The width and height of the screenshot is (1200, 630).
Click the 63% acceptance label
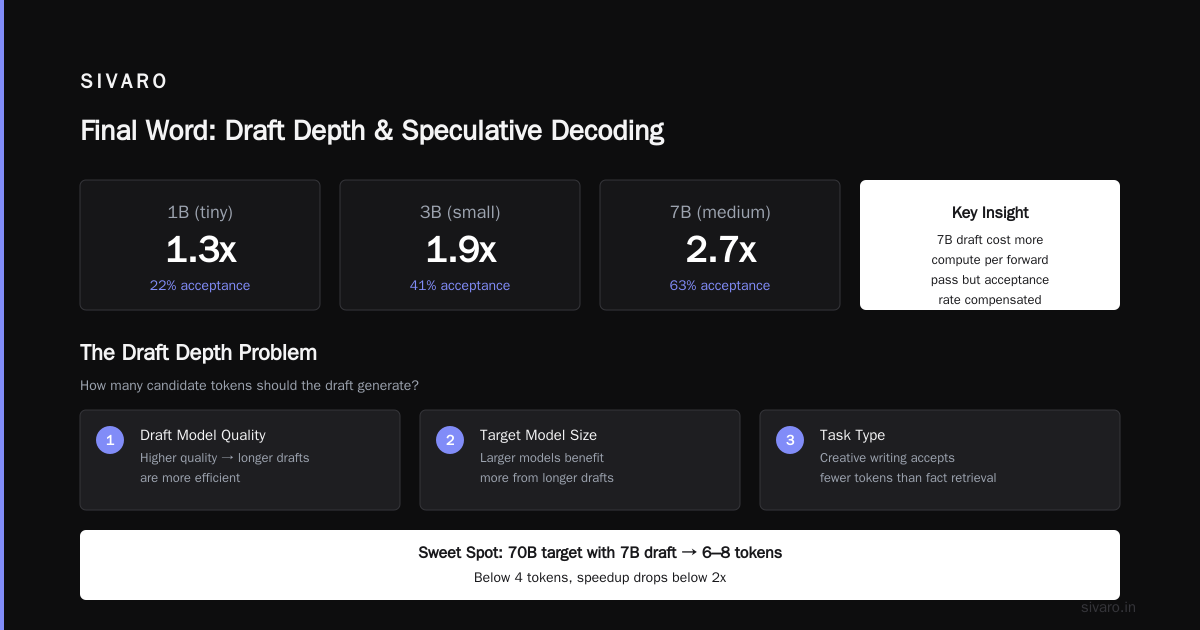[720, 286]
